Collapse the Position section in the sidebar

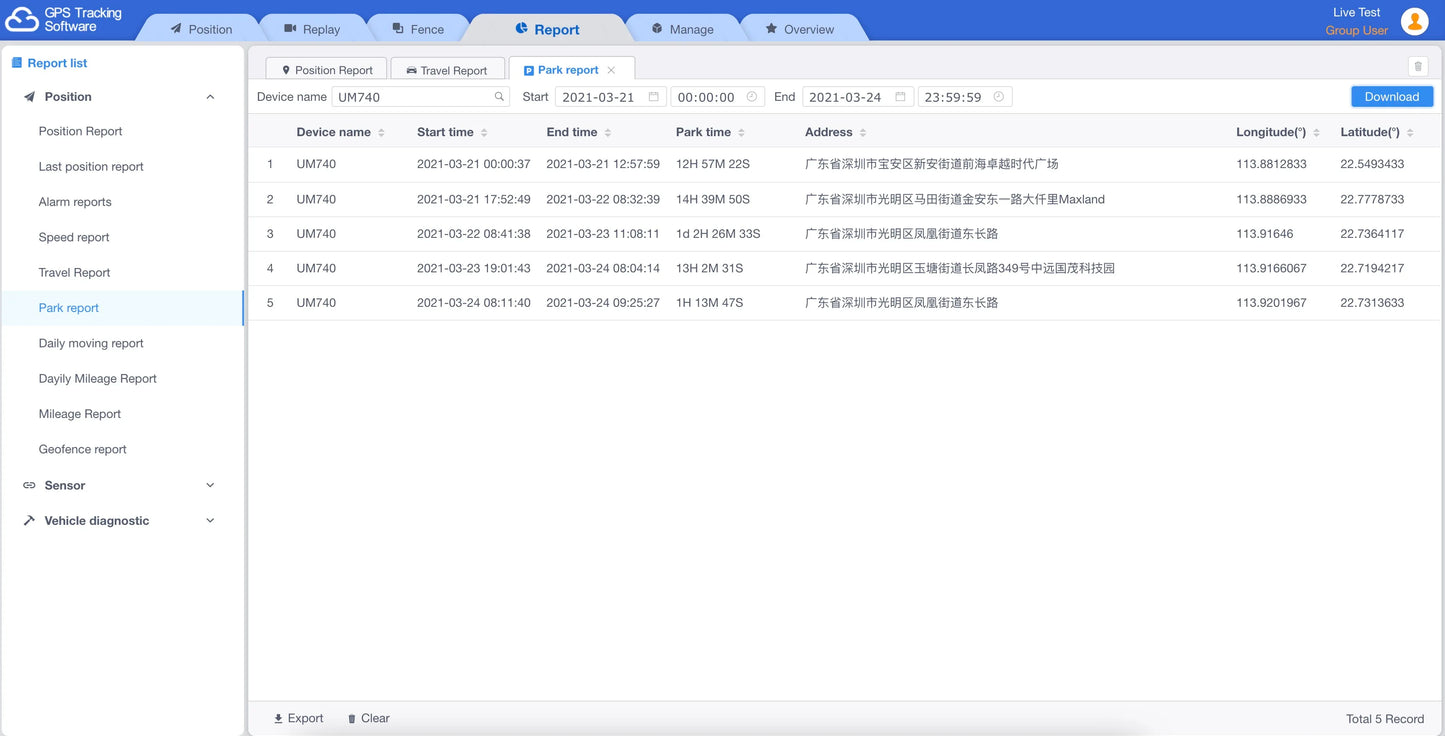pos(210,96)
